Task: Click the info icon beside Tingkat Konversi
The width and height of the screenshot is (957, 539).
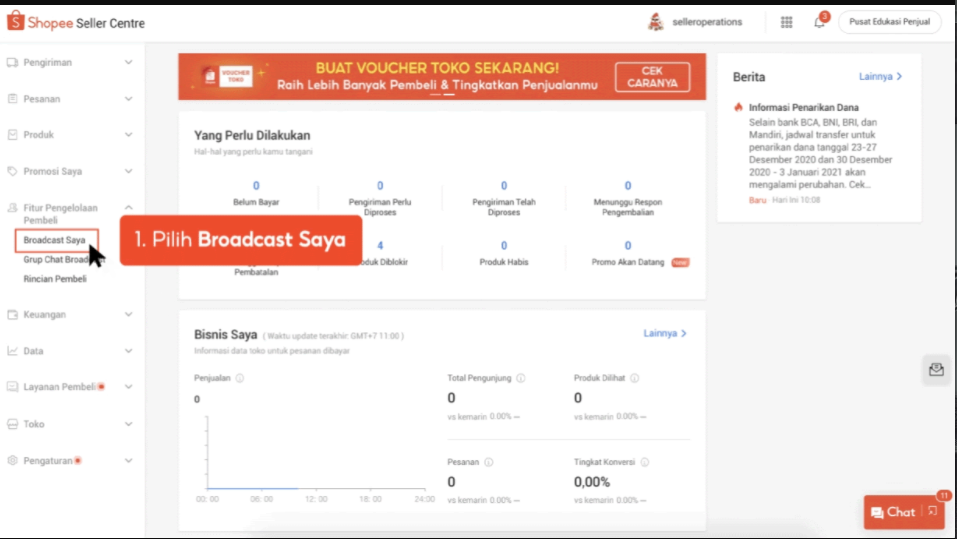Action: coord(645,462)
